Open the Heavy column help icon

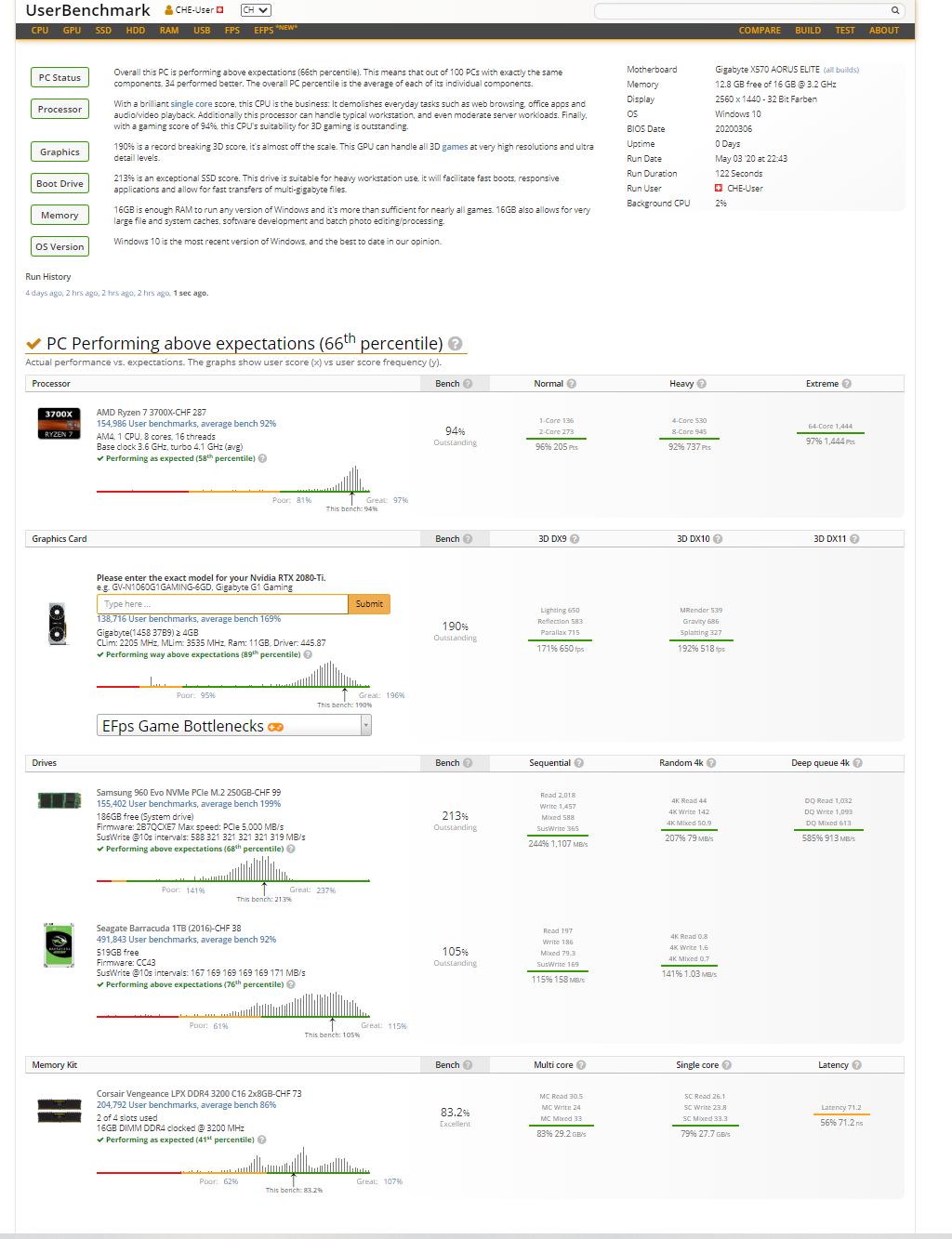click(x=701, y=384)
